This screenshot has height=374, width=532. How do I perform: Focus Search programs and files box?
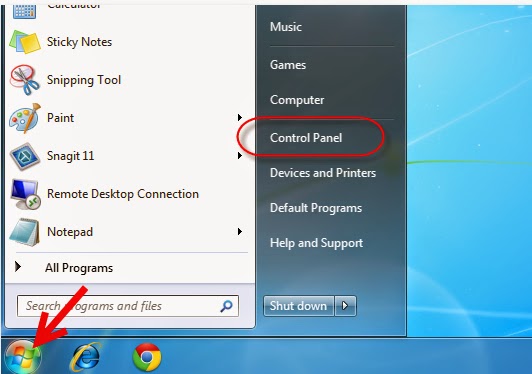click(128, 306)
